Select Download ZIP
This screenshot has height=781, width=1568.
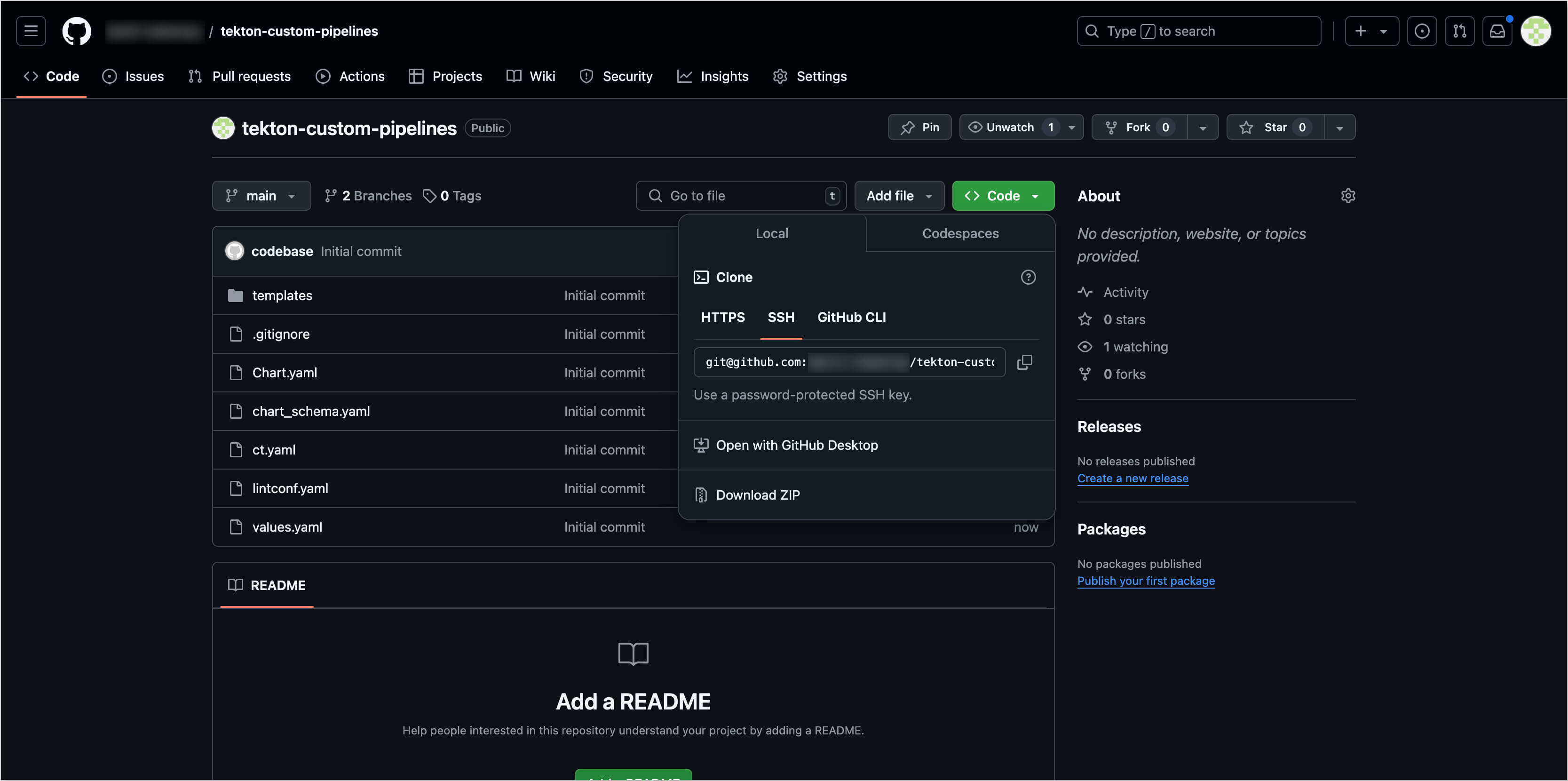[758, 494]
